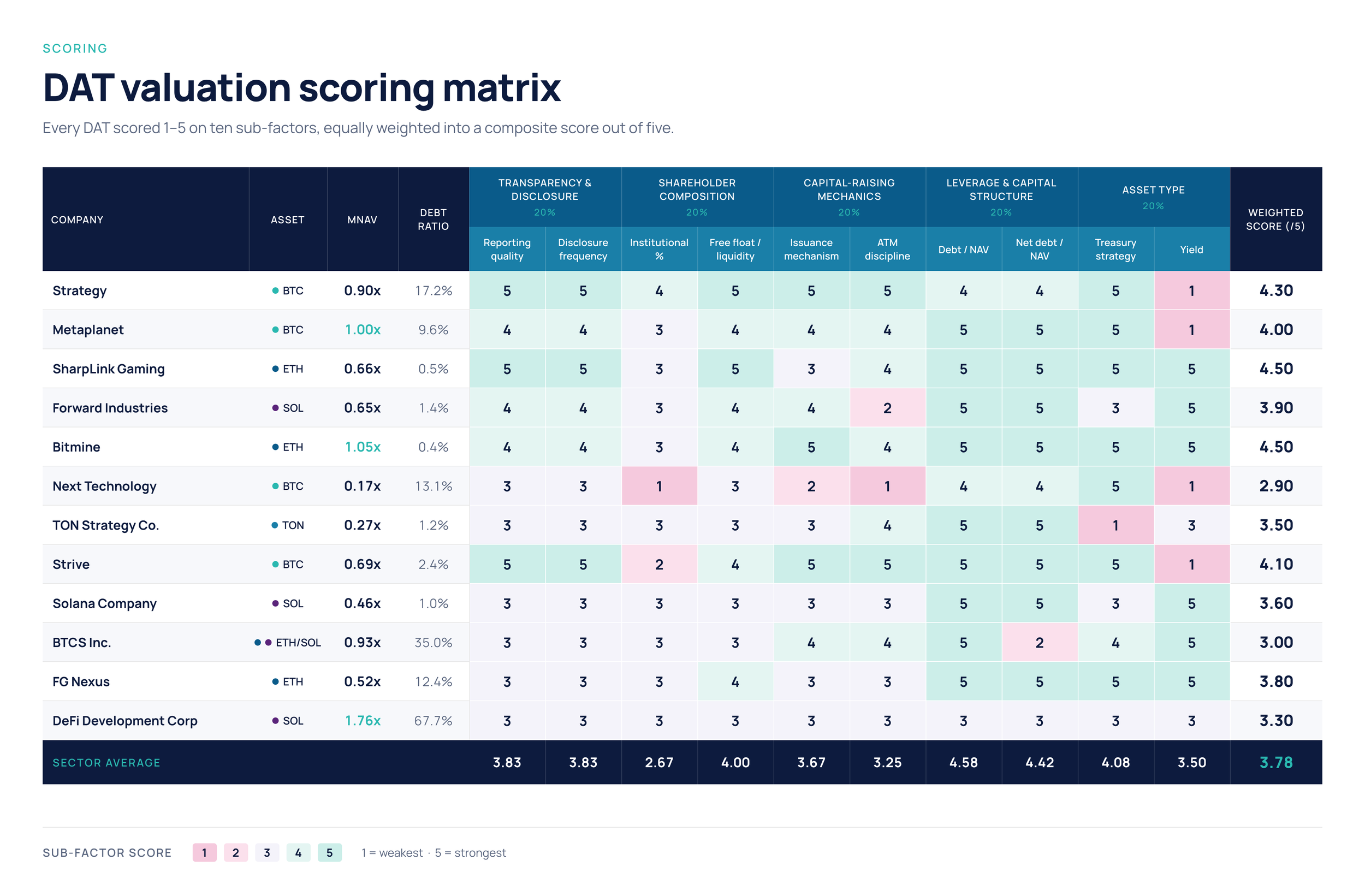Click the TON asset dot in TON Strategy Co. row
Viewport: 1365px width, 896px height.
pyautogui.click(x=275, y=525)
